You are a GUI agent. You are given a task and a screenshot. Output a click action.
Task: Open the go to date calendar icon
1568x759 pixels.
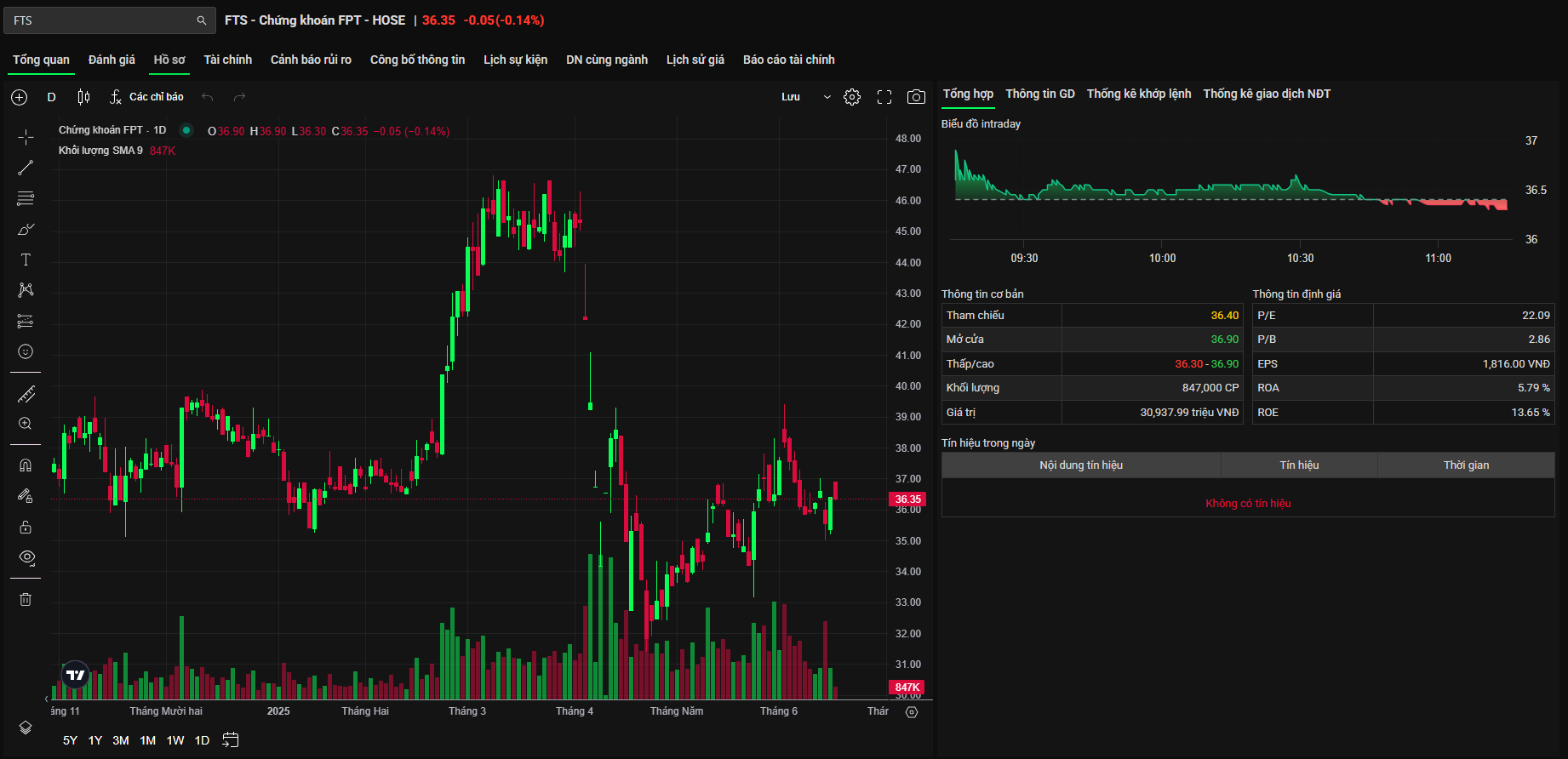230,740
